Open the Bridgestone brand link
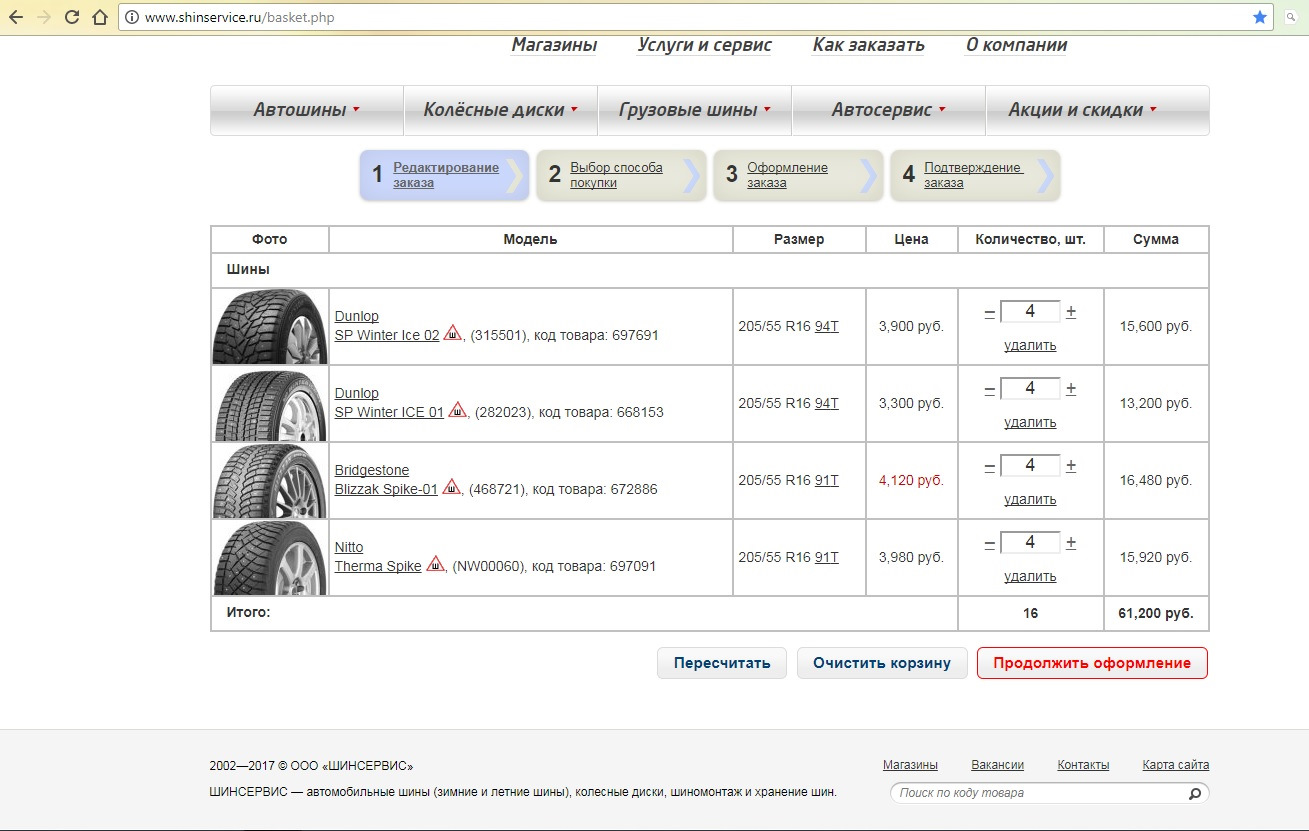 [372, 470]
